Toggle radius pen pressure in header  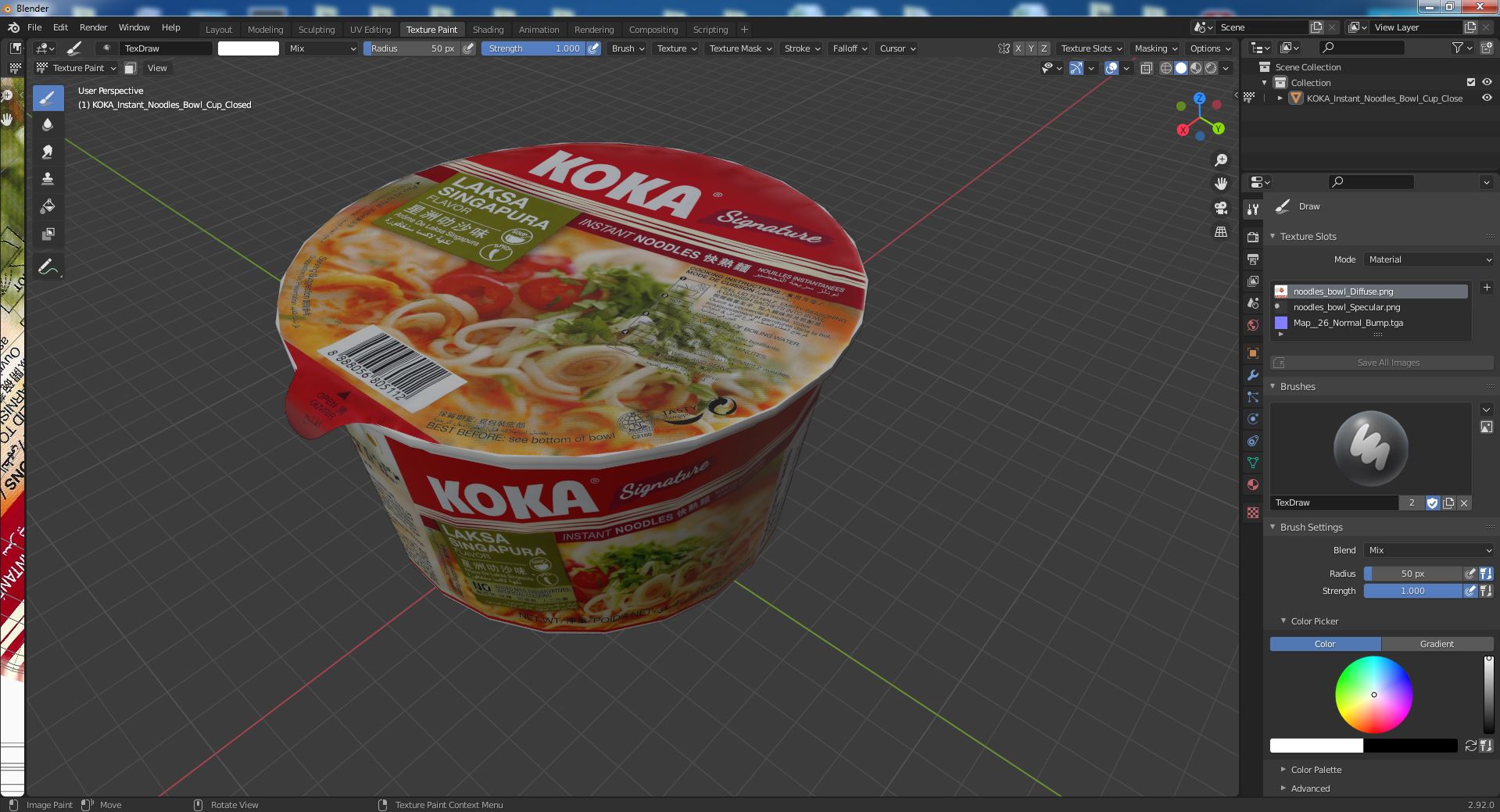pyautogui.click(x=468, y=48)
